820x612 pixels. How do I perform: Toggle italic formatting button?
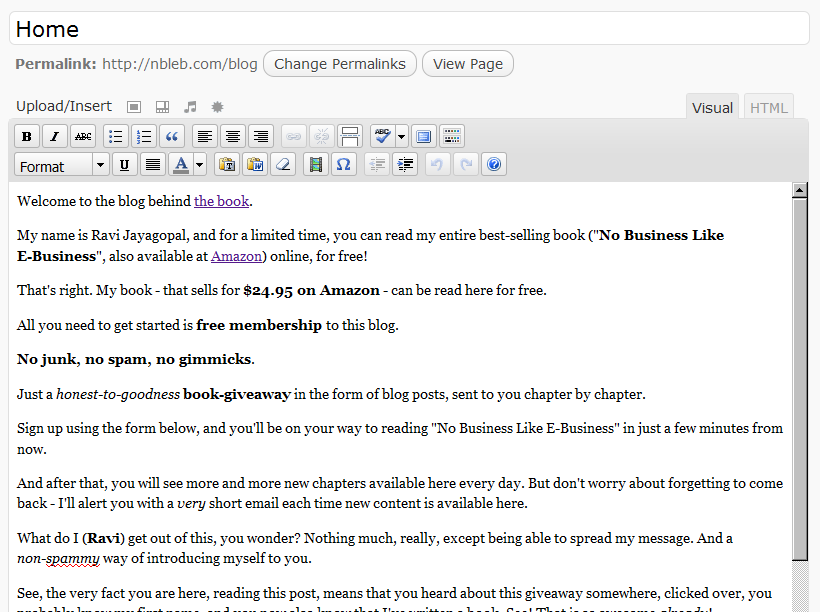coord(55,137)
